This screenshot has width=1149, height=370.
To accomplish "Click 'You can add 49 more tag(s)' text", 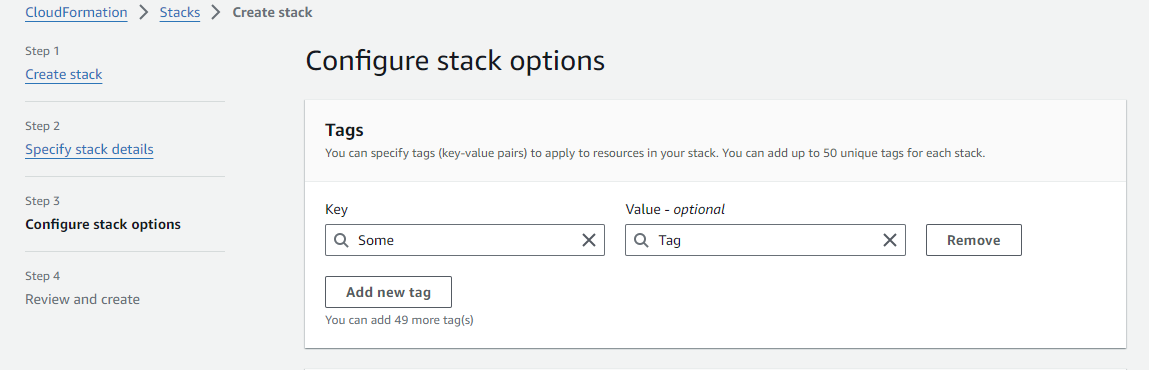I will (x=399, y=320).
